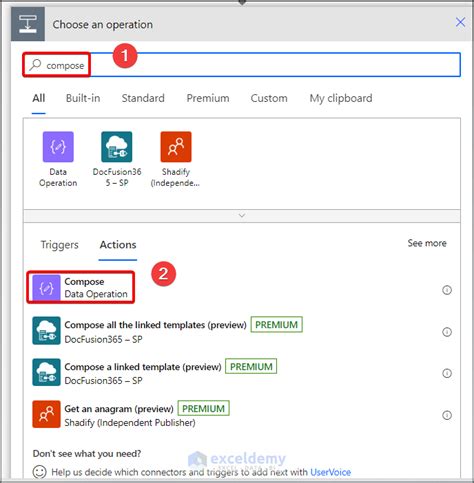Click the Data Operation connector icon
The width and height of the screenshot is (474, 483).
pos(58,147)
